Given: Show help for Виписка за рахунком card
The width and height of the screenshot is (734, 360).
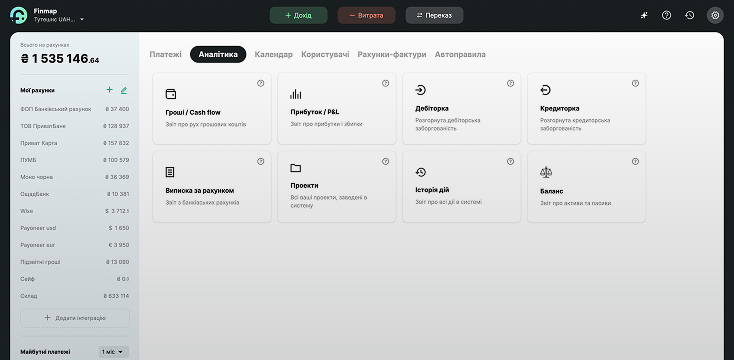Looking at the screenshot, I should coord(261,162).
